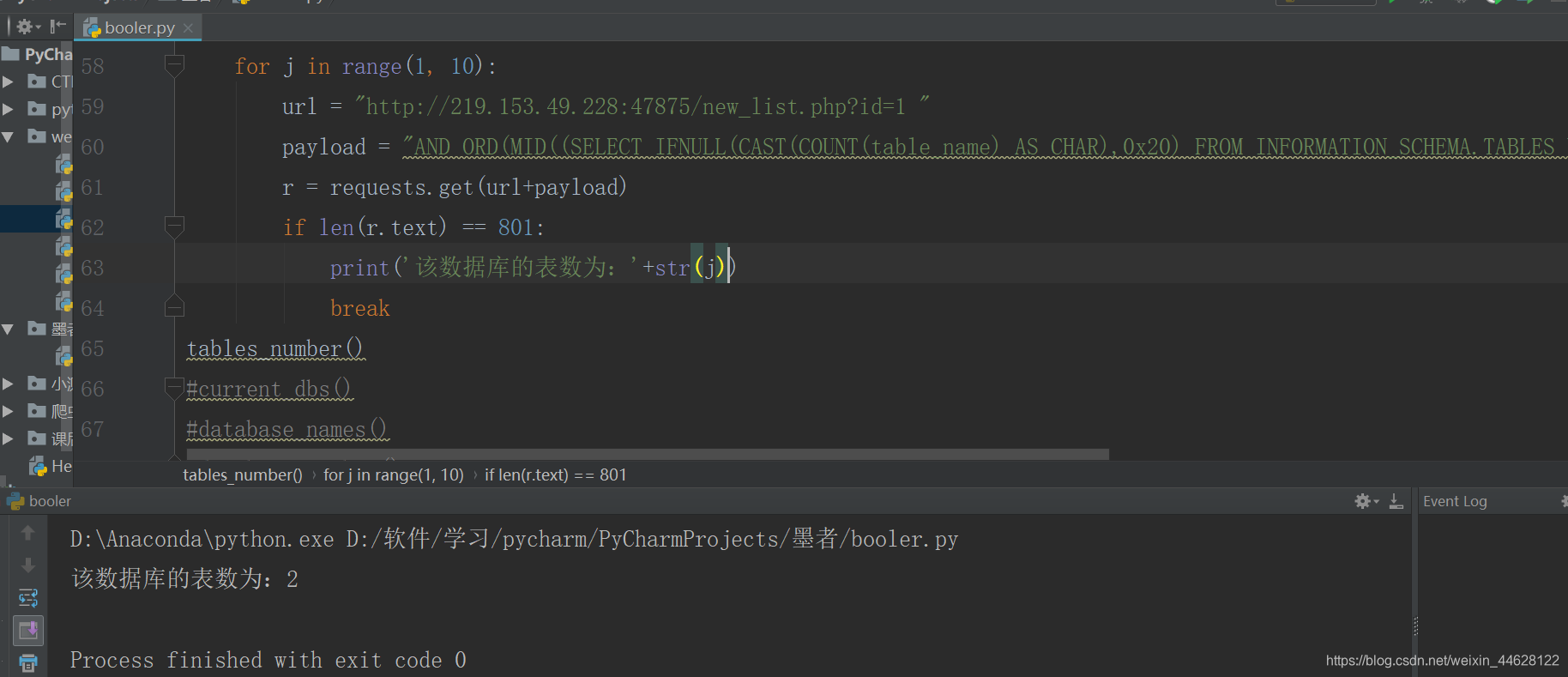
Task: Click line number 60 in gutter
Action: 93,147
